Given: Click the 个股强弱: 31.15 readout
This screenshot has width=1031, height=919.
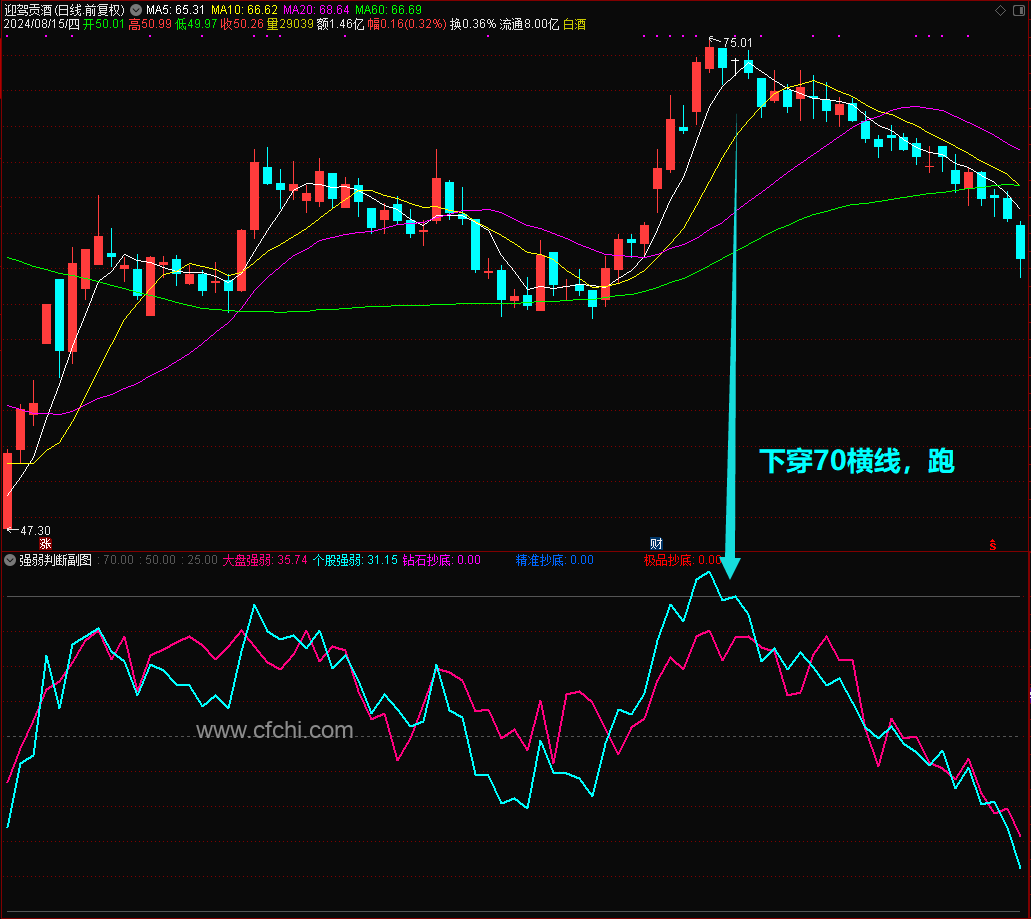Looking at the screenshot, I should coord(355,560).
